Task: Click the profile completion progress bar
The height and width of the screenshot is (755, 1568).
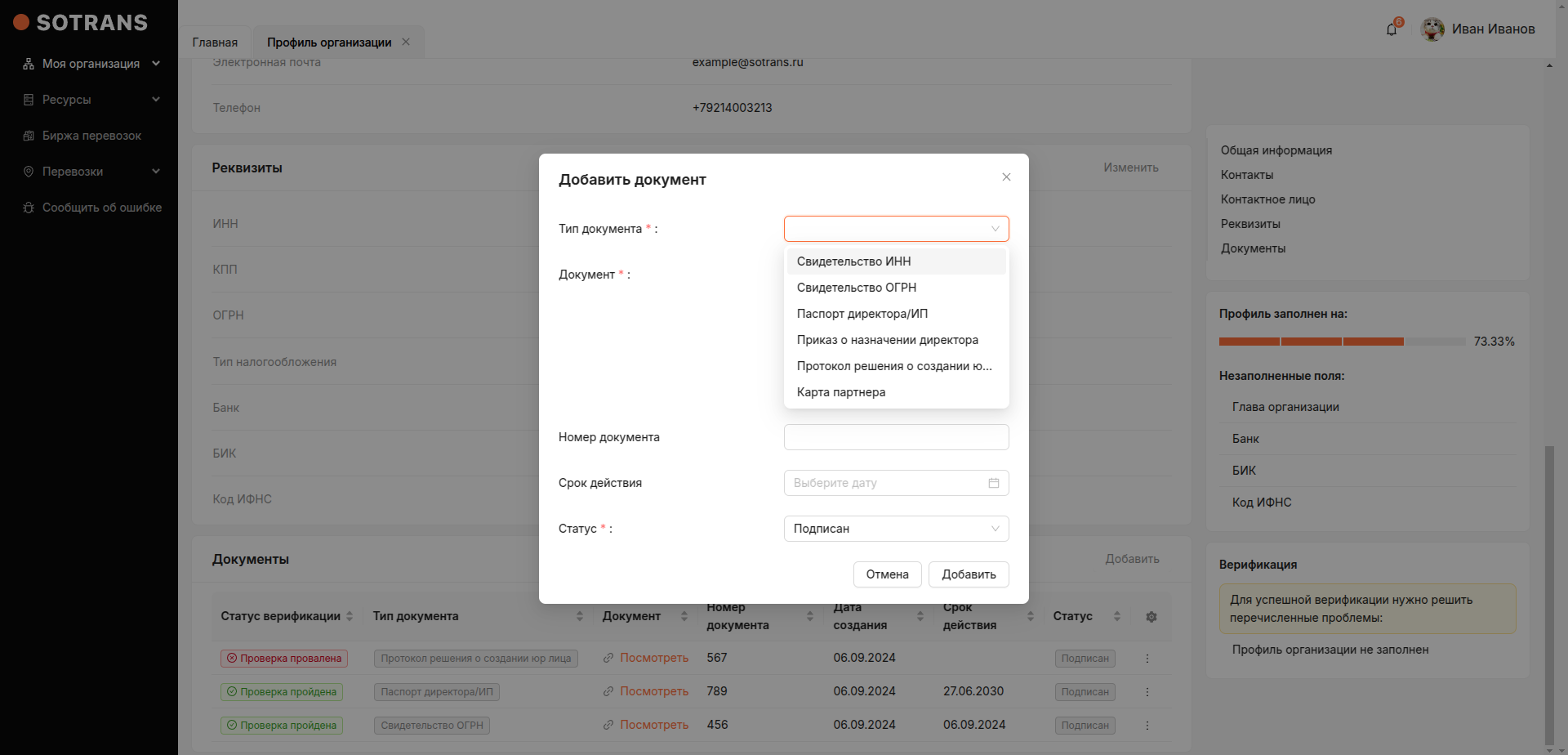Action: click(1342, 342)
